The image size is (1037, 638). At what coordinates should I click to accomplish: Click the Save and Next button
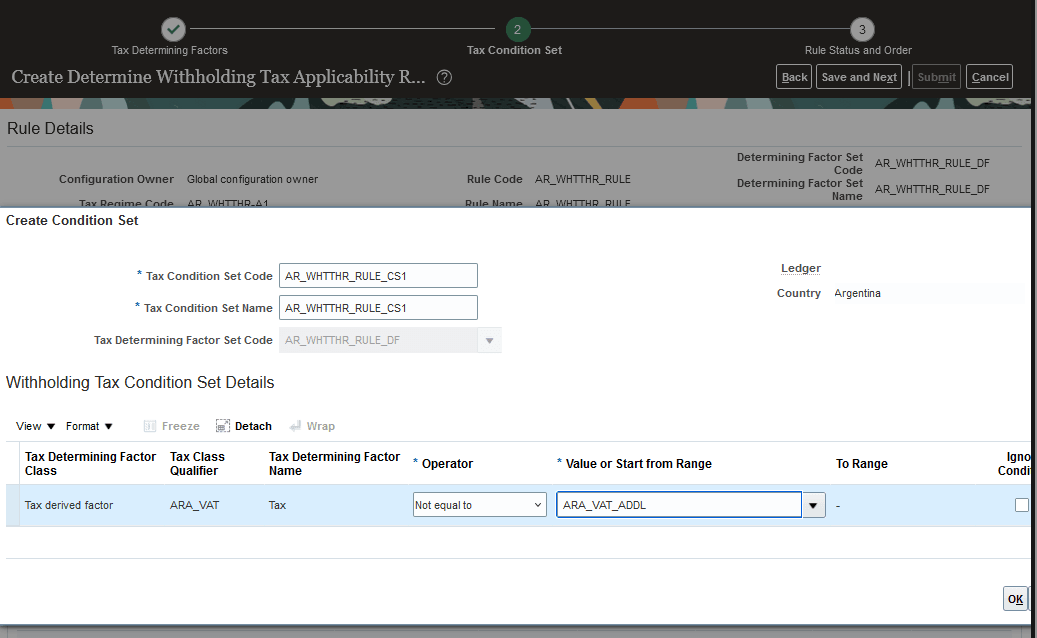pyautogui.click(x=858, y=76)
